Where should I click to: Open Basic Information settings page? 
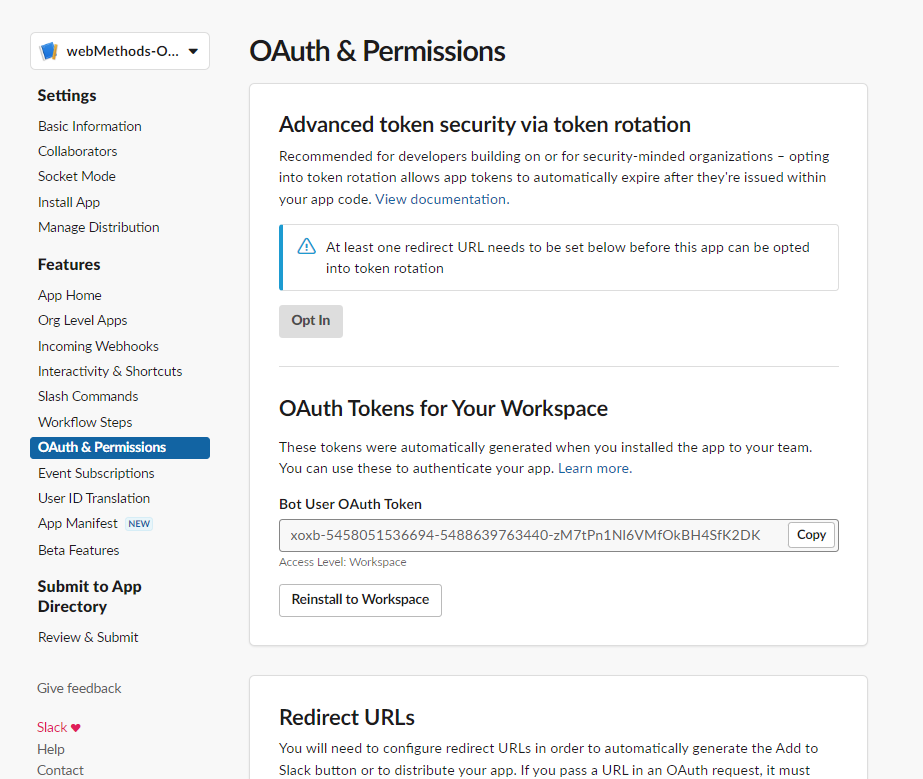[90, 126]
